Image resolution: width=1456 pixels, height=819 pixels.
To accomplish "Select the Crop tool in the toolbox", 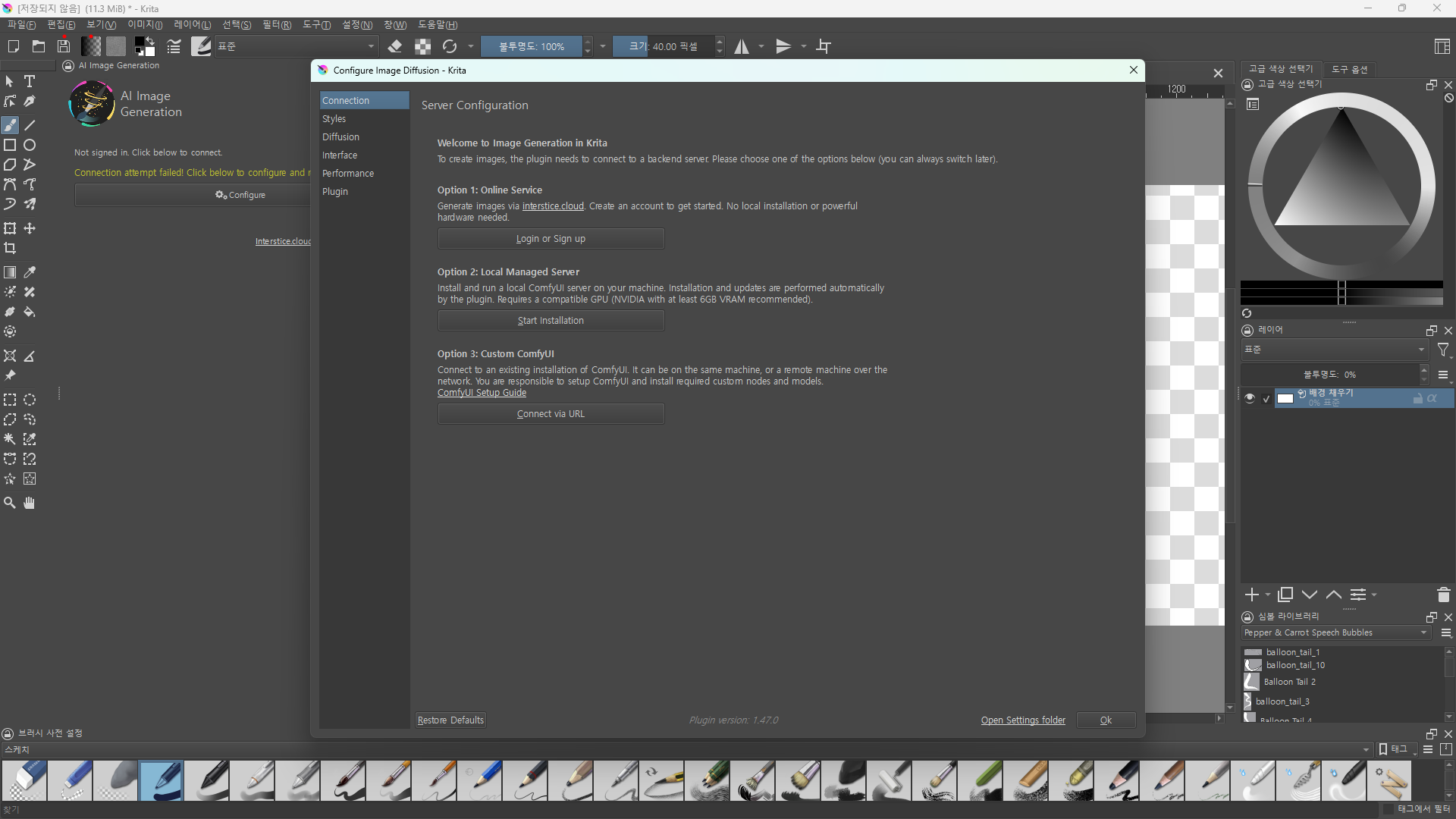I will [10, 248].
